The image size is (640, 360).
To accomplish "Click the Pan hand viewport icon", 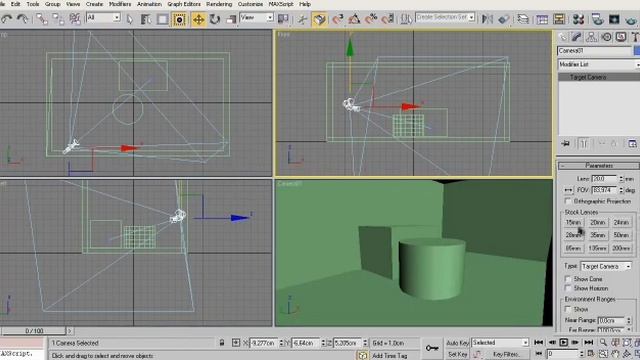I will 615,353.
